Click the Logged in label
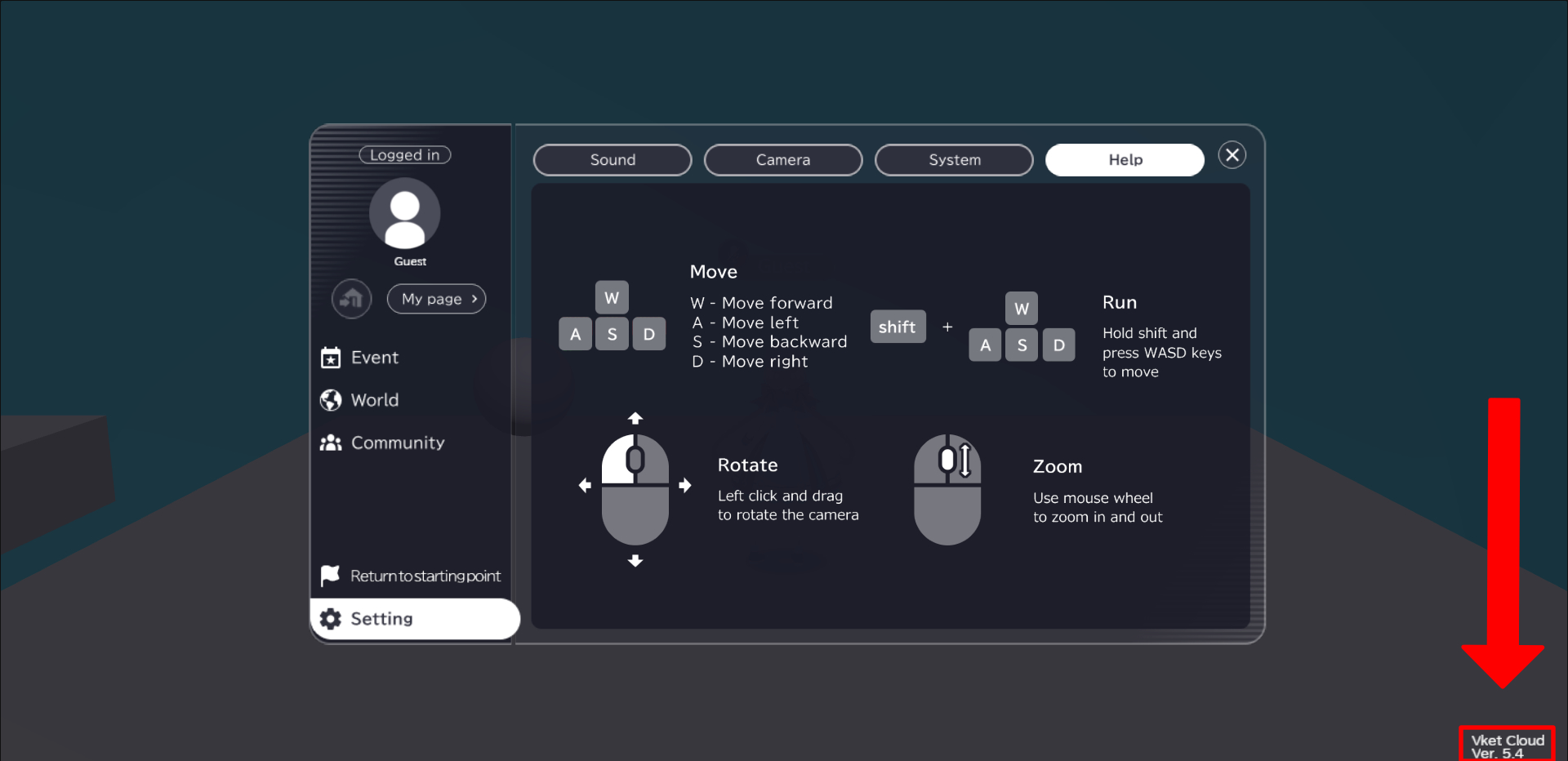 click(x=404, y=154)
